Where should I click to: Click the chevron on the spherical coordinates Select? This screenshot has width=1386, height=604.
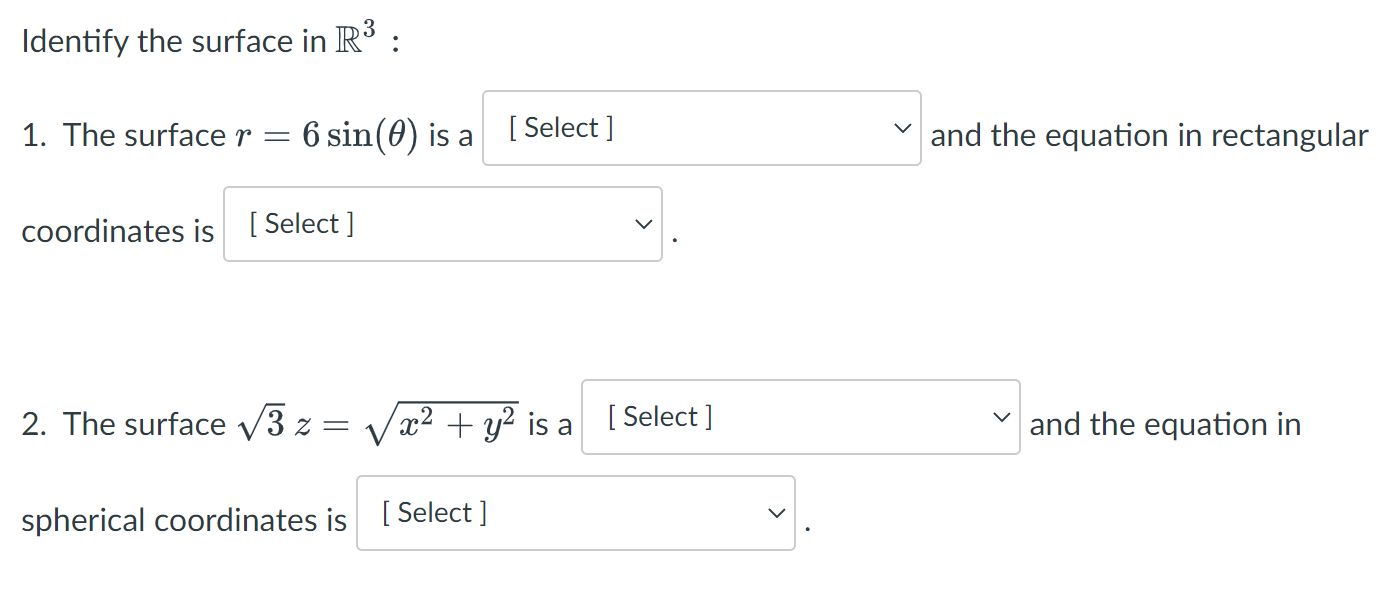[x=776, y=512]
